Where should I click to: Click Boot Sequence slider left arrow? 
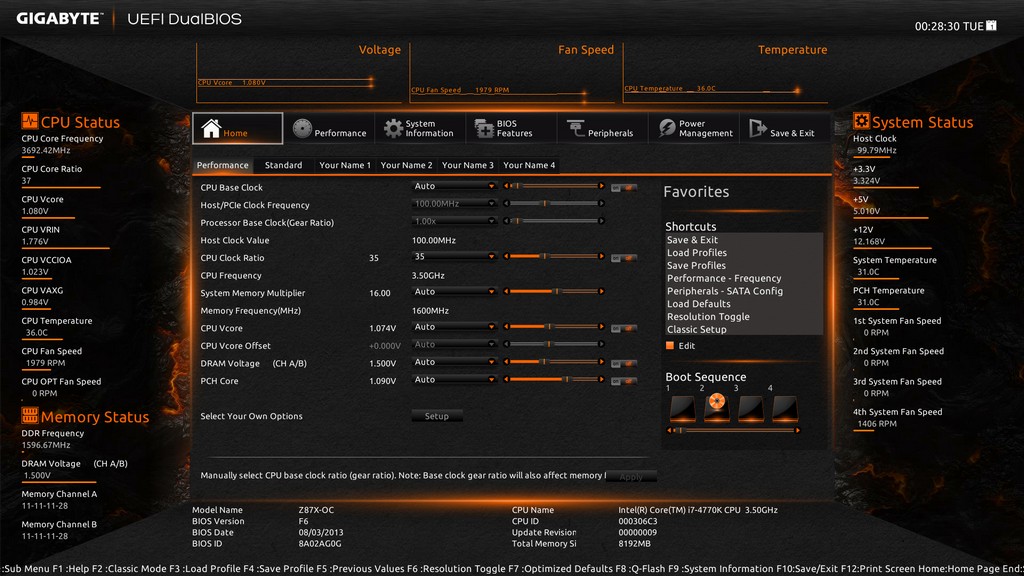click(x=669, y=430)
